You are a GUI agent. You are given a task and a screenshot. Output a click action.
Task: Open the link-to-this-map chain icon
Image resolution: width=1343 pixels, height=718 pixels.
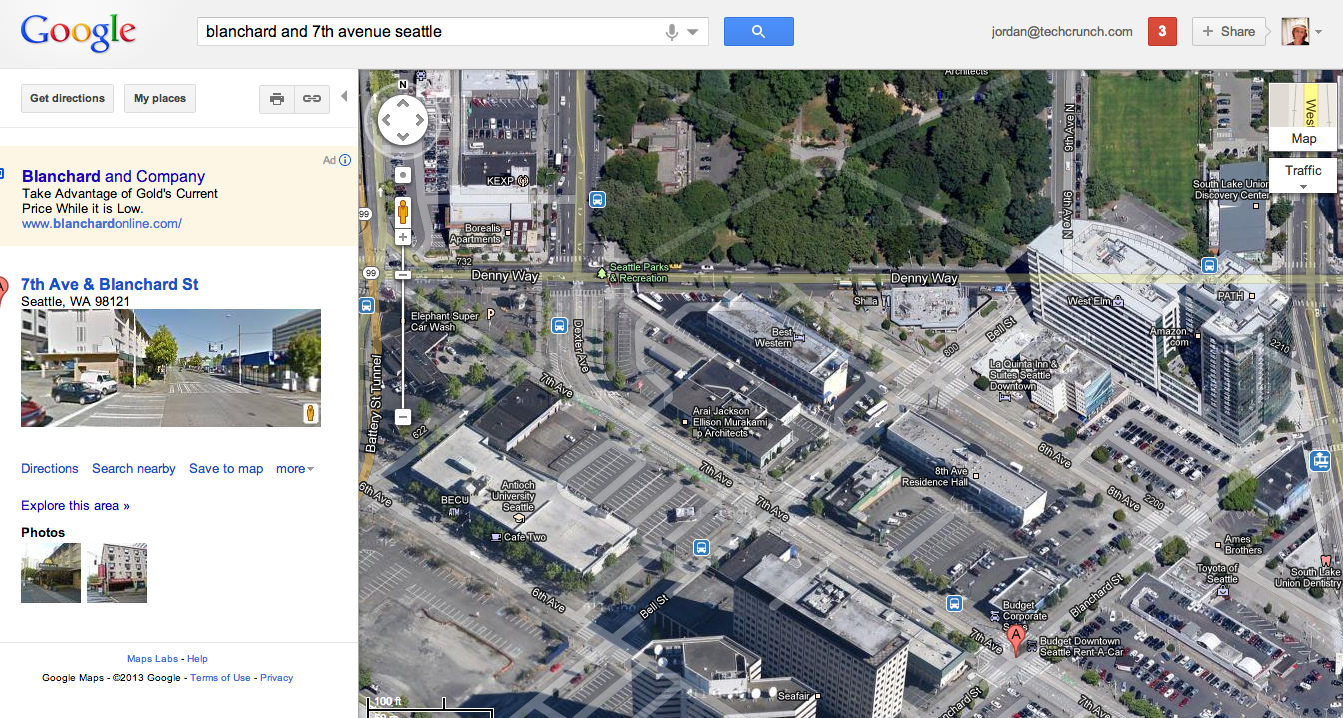pos(312,98)
